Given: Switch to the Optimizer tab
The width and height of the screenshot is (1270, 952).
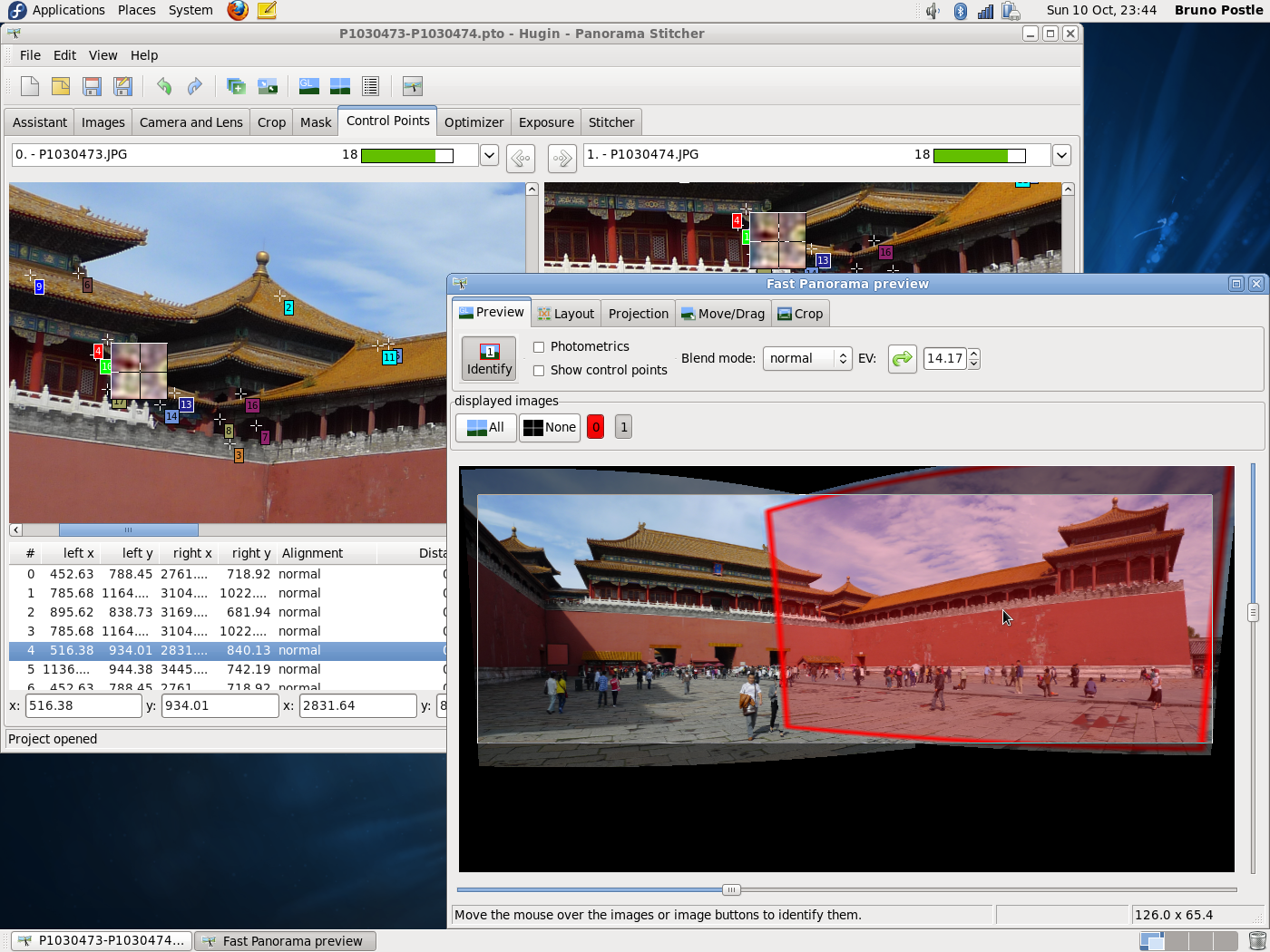Looking at the screenshot, I should 474,121.
